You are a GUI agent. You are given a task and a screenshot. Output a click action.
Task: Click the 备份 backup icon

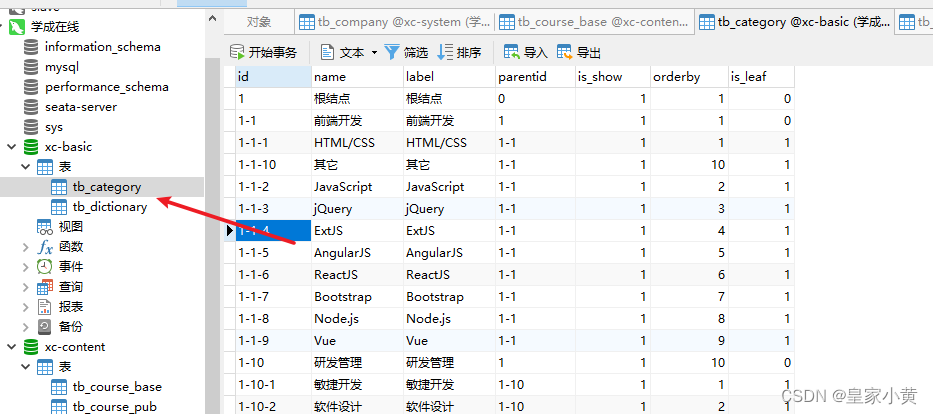(x=45, y=327)
